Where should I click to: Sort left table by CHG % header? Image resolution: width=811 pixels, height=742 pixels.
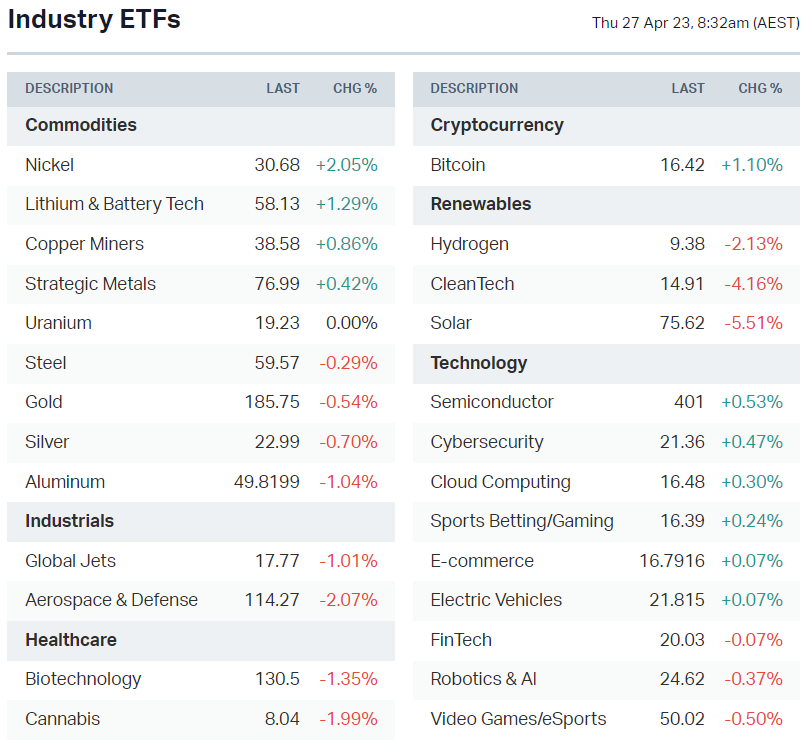355,88
